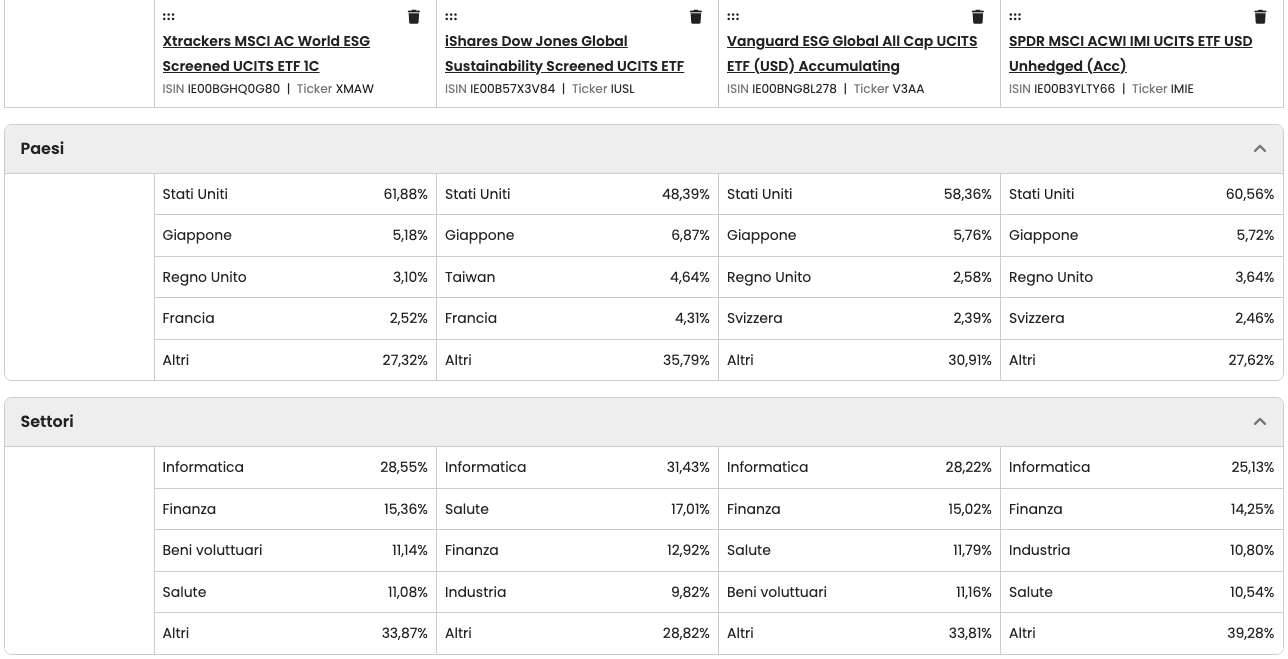
Task: Grab the drag handle above Xtrackers ETF
Action: (x=169, y=17)
